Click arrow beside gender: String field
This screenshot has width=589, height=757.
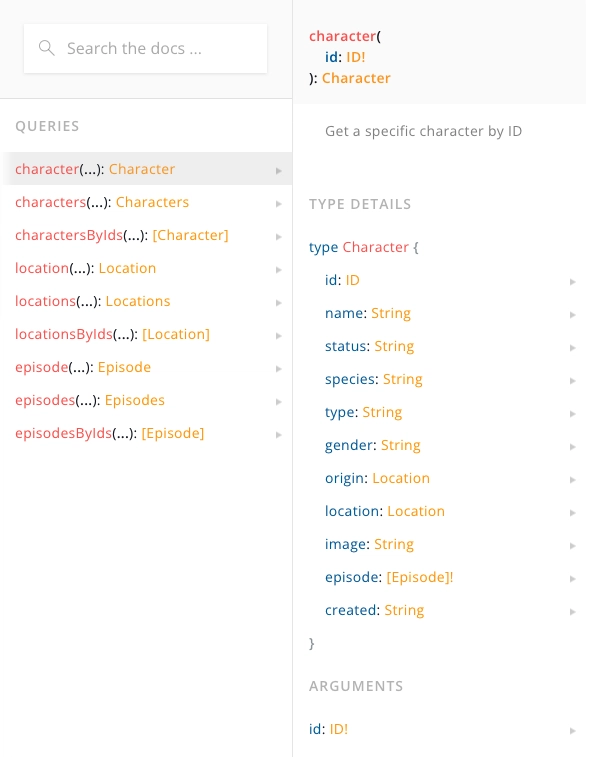click(573, 447)
